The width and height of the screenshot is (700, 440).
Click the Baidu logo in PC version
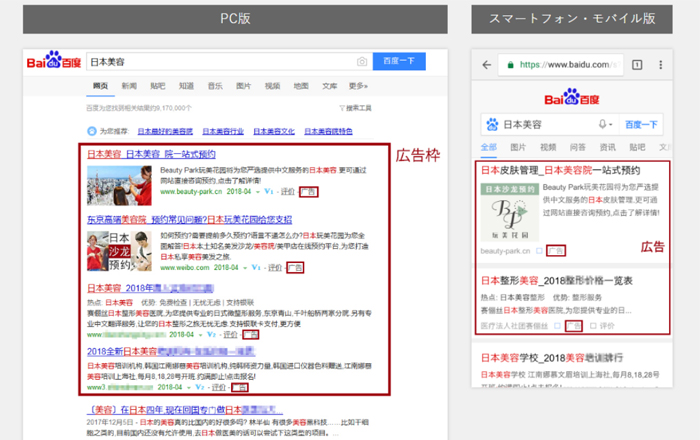tap(54, 60)
